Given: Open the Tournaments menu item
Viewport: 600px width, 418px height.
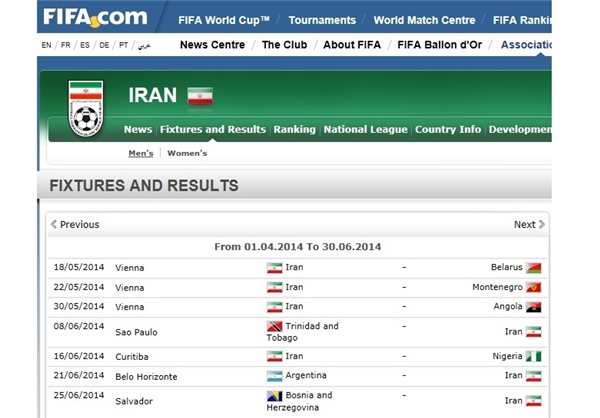Looking at the screenshot, I should click(322, 20).
